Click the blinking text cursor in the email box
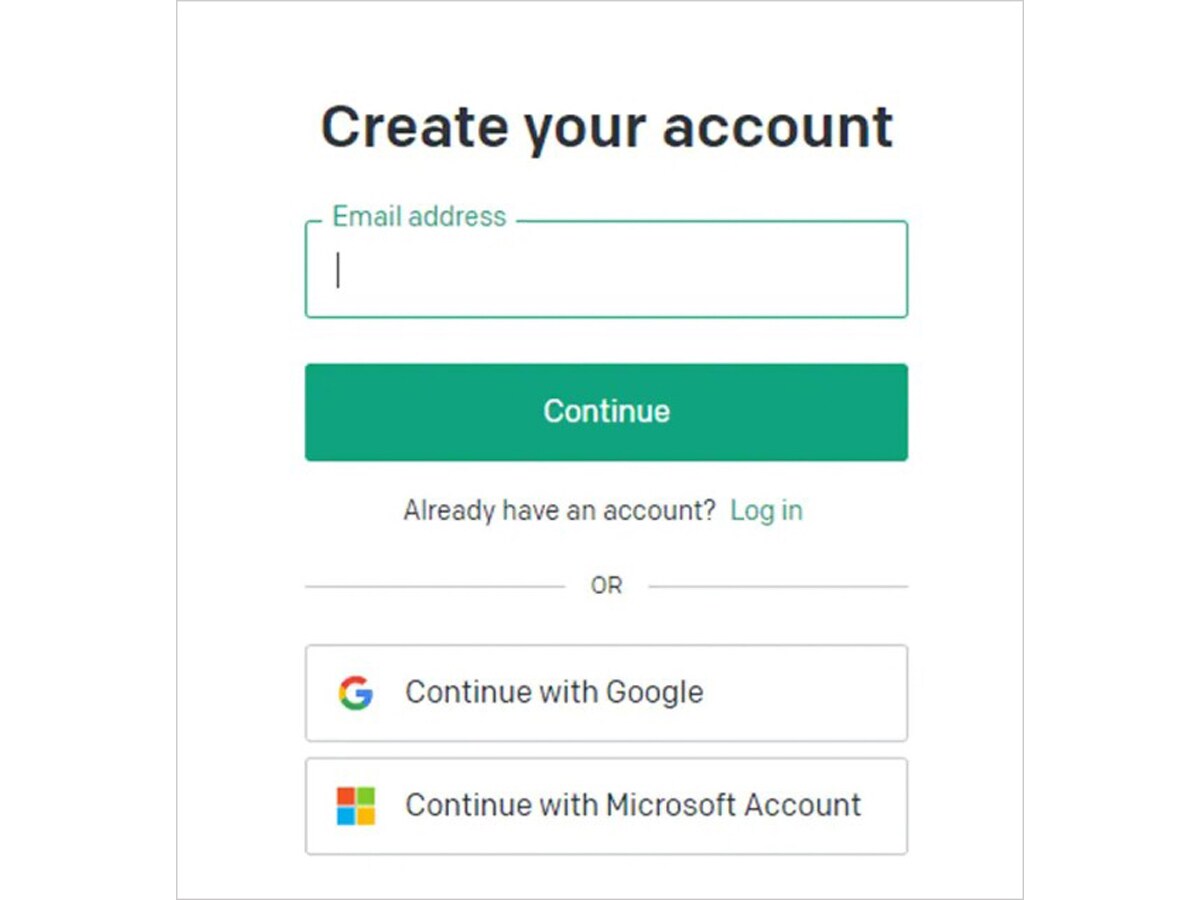The image size is (1200, 900). 338,270
